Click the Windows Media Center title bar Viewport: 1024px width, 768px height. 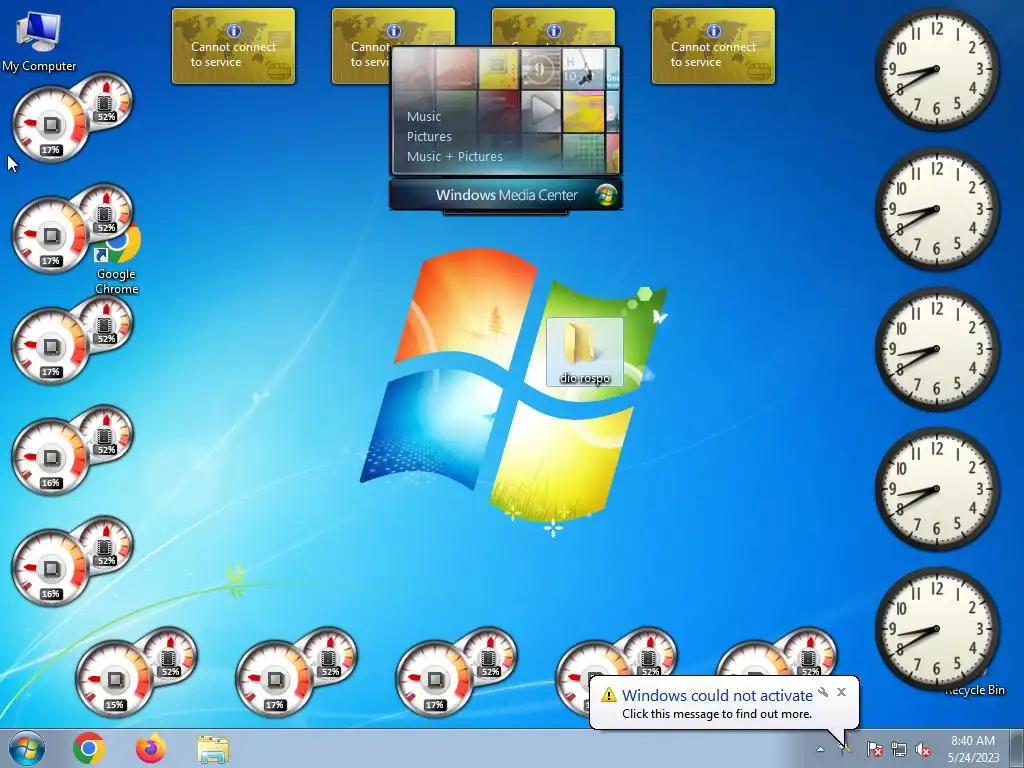pyautogui.click(x=506, y=195)
